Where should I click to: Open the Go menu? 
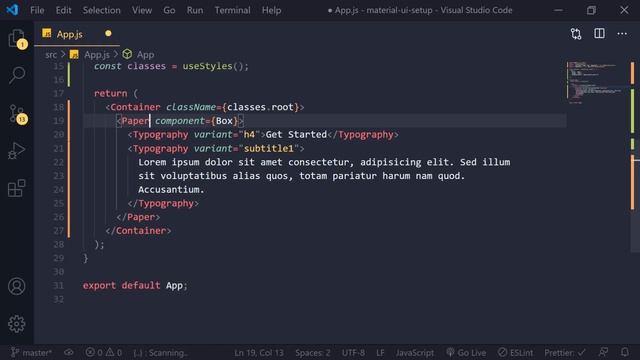tap(169, 10)
